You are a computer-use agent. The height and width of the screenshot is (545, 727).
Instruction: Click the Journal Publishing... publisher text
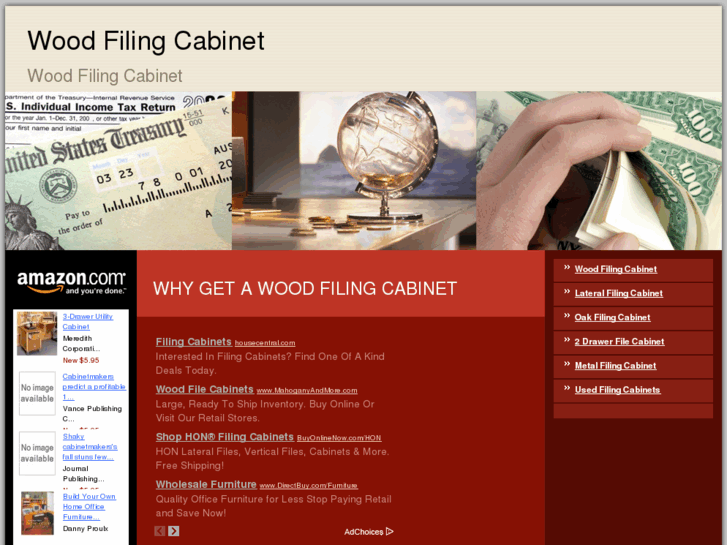tap(83, 474)
